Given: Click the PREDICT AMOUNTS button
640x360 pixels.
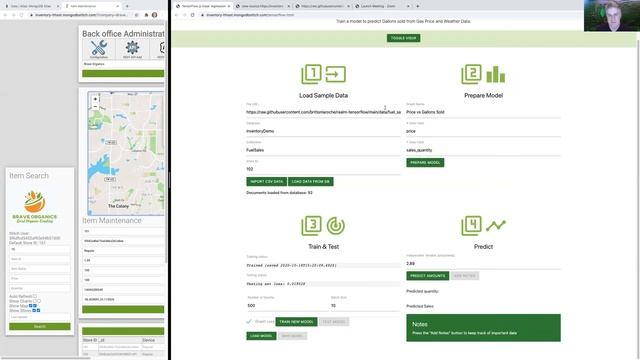Looking at the screenshot, I should (x=428, y=276).
